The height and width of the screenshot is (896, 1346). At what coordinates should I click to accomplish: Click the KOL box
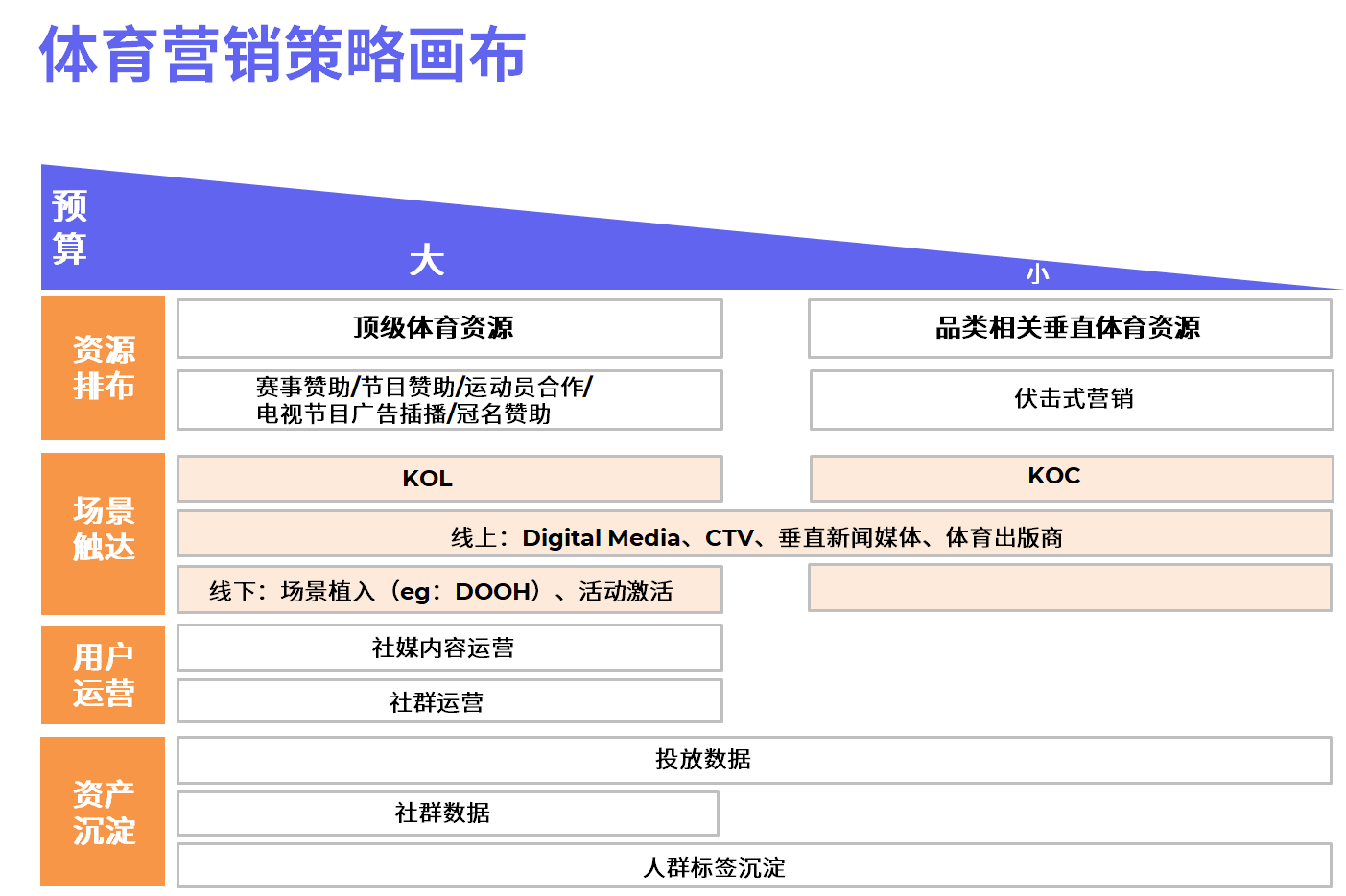pyautogui.click(x=449, y=479)
